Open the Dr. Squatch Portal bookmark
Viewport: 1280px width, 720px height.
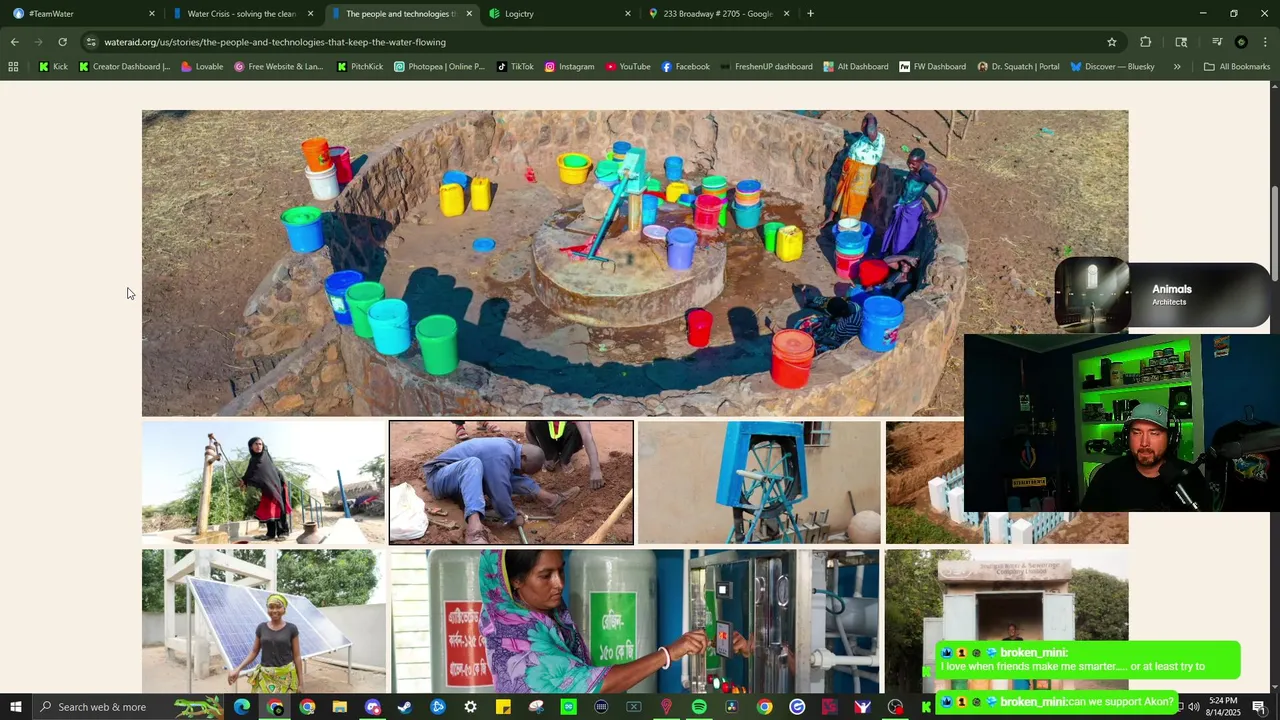1018,67
